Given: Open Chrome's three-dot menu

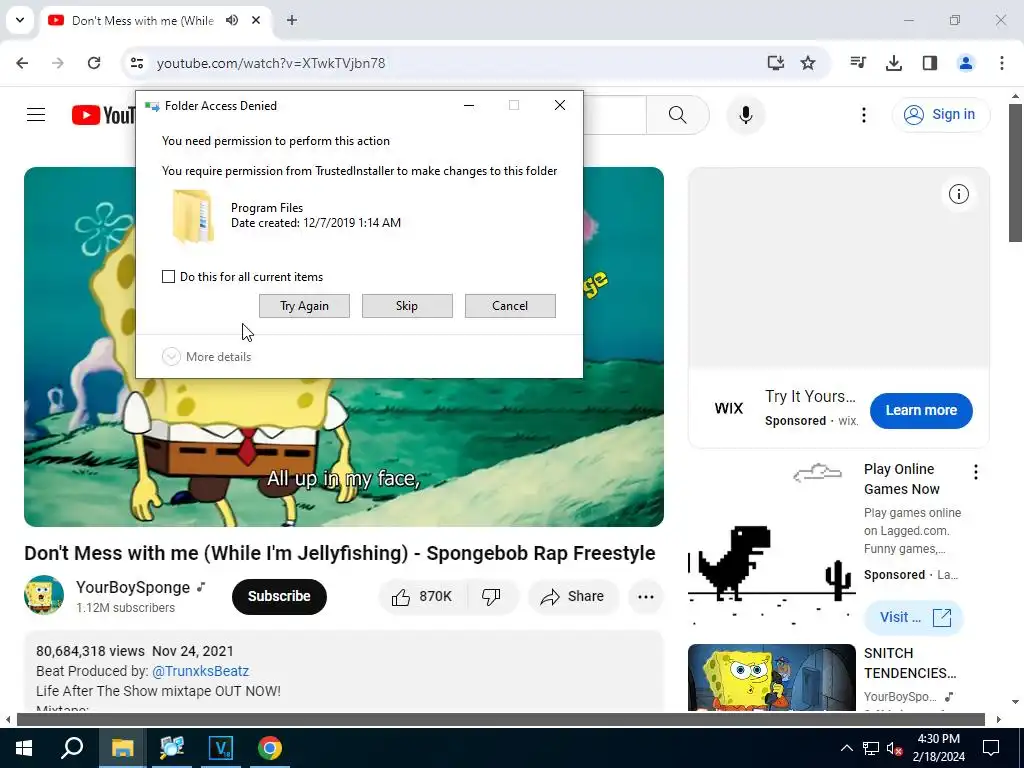Looking at the screenshot, I should click(1002, 63).
